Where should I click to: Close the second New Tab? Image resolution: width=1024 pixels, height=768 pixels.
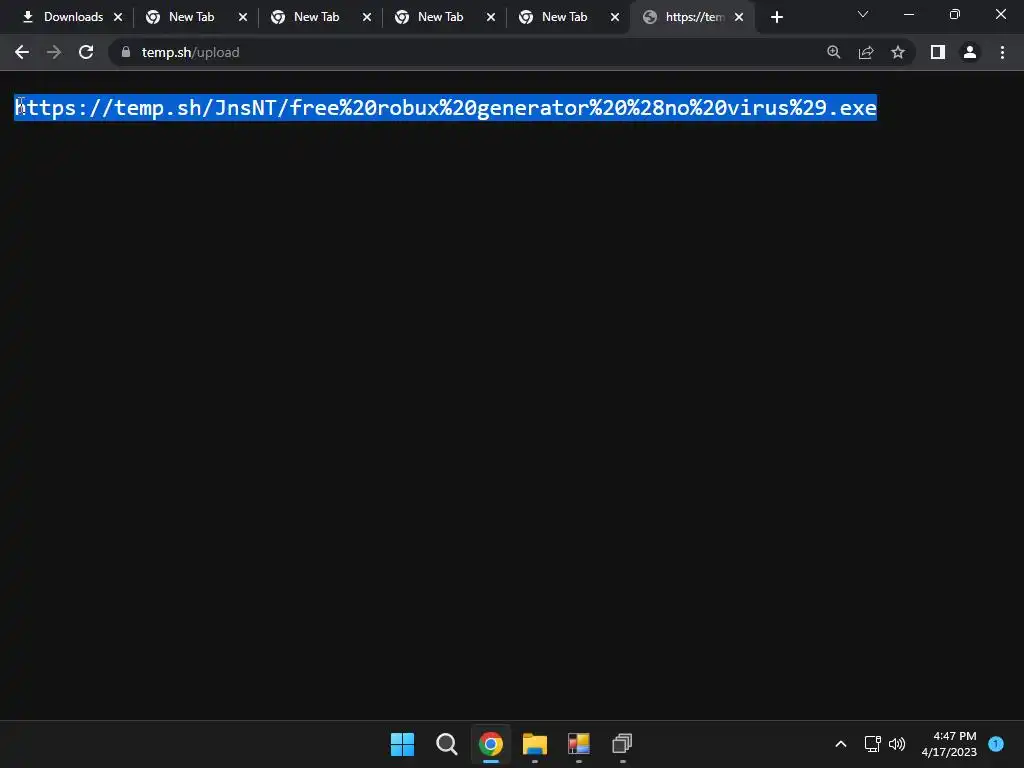point(367,17)
